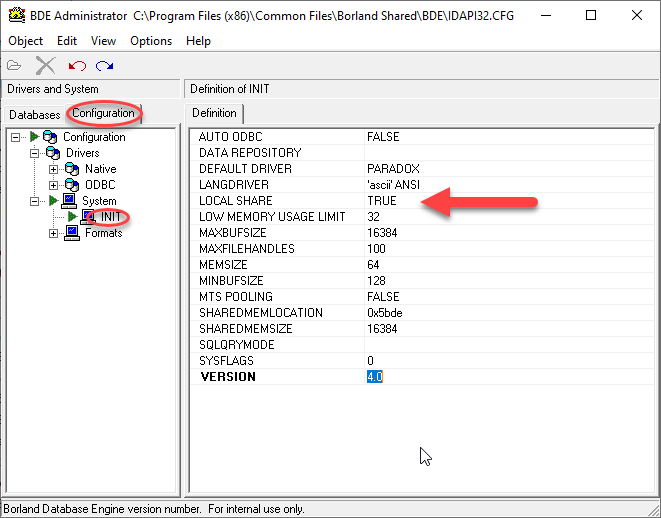Select the Definition tab
Screen dimensions: 661x518
click(214, 113)
